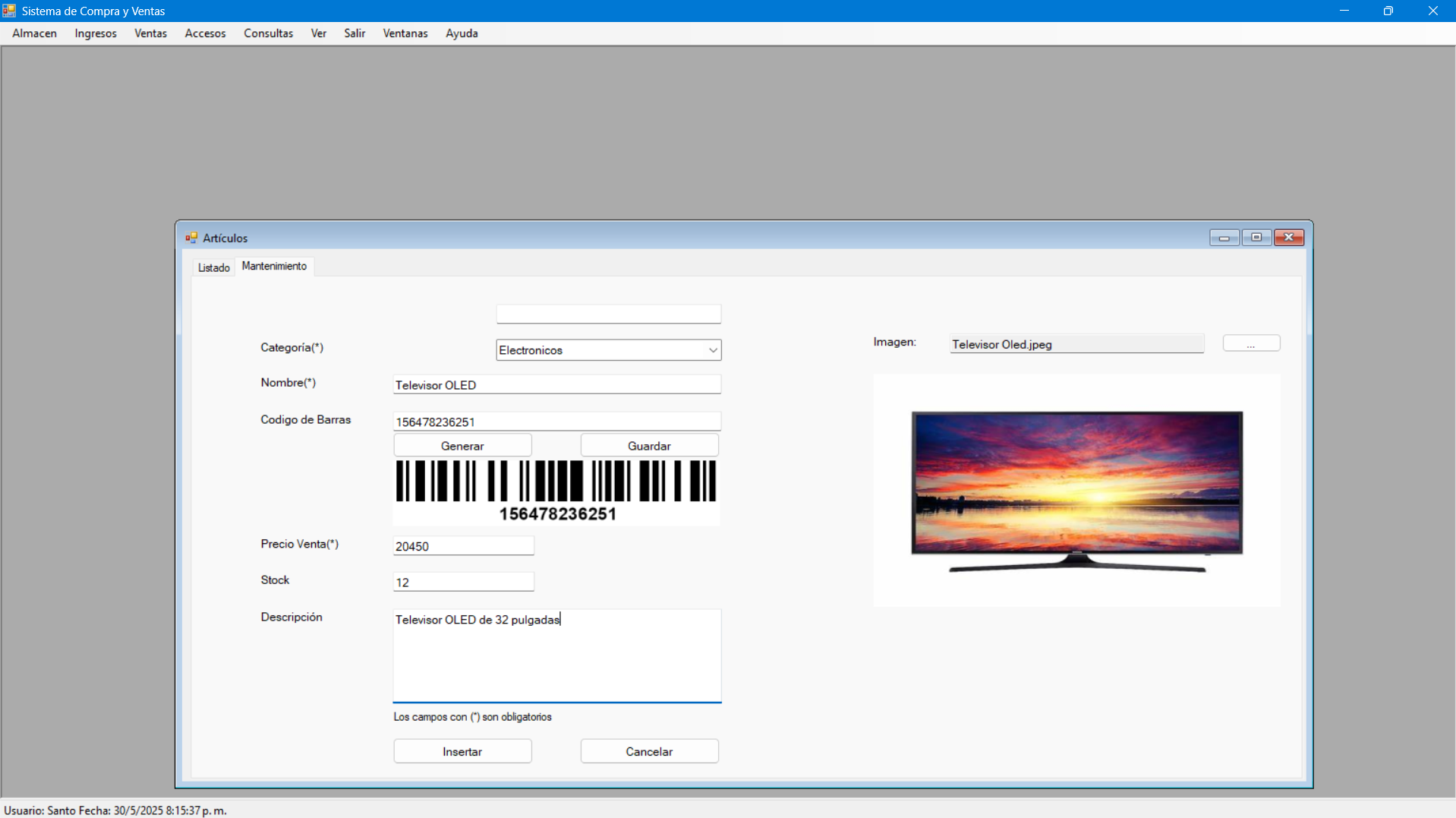The height and width of the screenshot is (818, 1456).
Task: Click the Insertar button
Action: [x=462, y=751]
